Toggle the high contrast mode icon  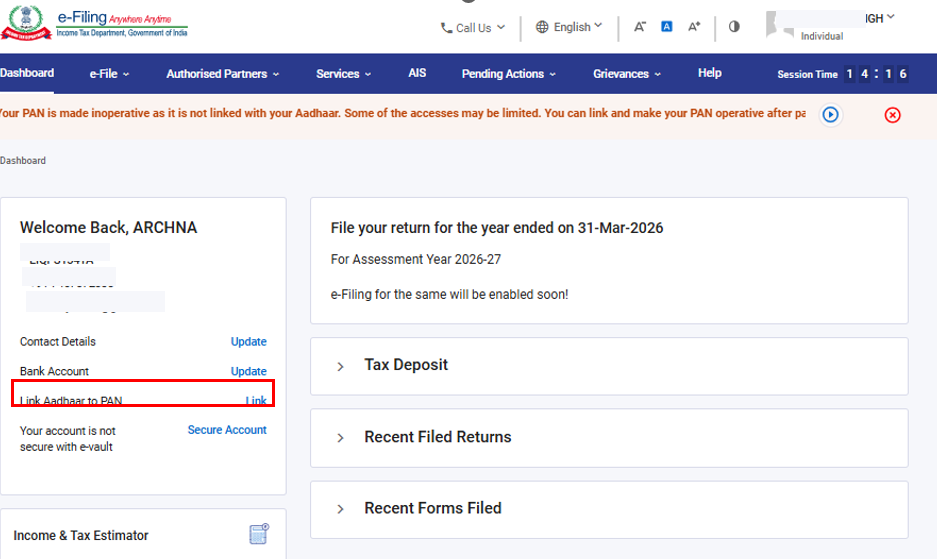coord(734,26)
